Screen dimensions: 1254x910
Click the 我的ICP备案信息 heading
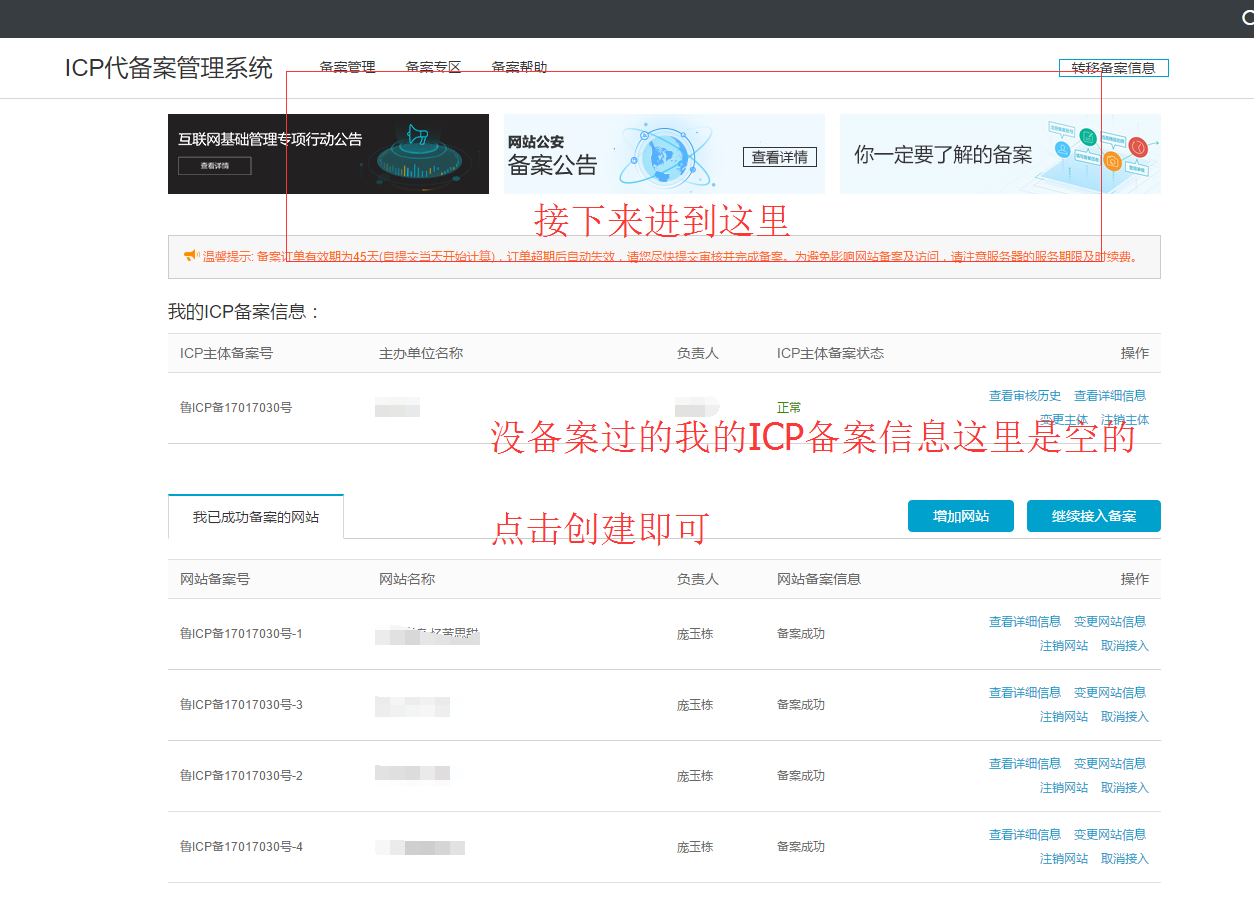[x=244, y=312]
